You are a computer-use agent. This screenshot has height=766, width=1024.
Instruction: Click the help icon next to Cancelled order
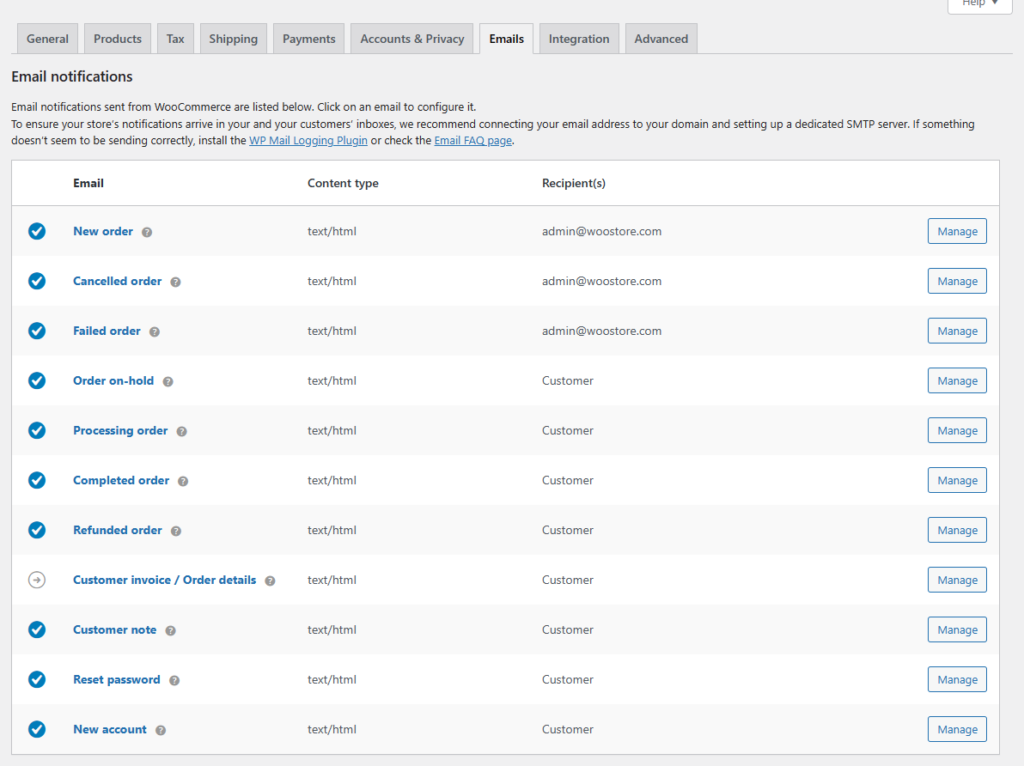pyautogui.click(x=176, y=282)
